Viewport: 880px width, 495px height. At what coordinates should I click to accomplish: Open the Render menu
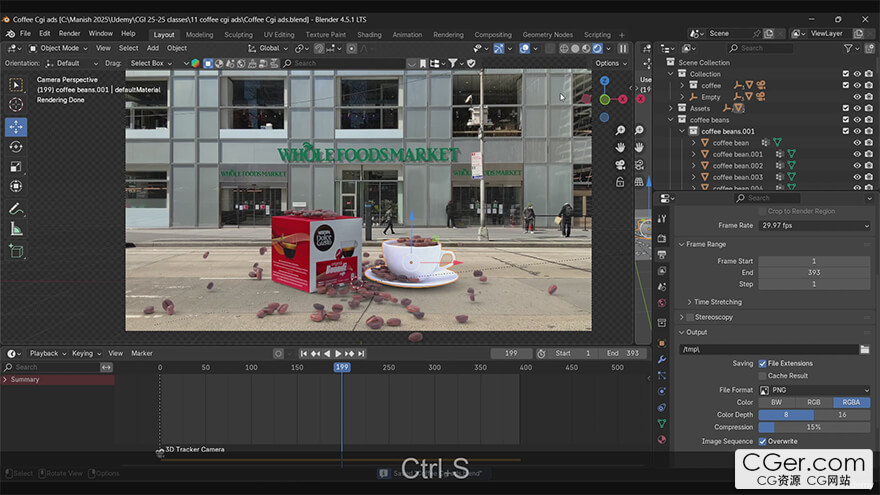[x=69, y=33]
